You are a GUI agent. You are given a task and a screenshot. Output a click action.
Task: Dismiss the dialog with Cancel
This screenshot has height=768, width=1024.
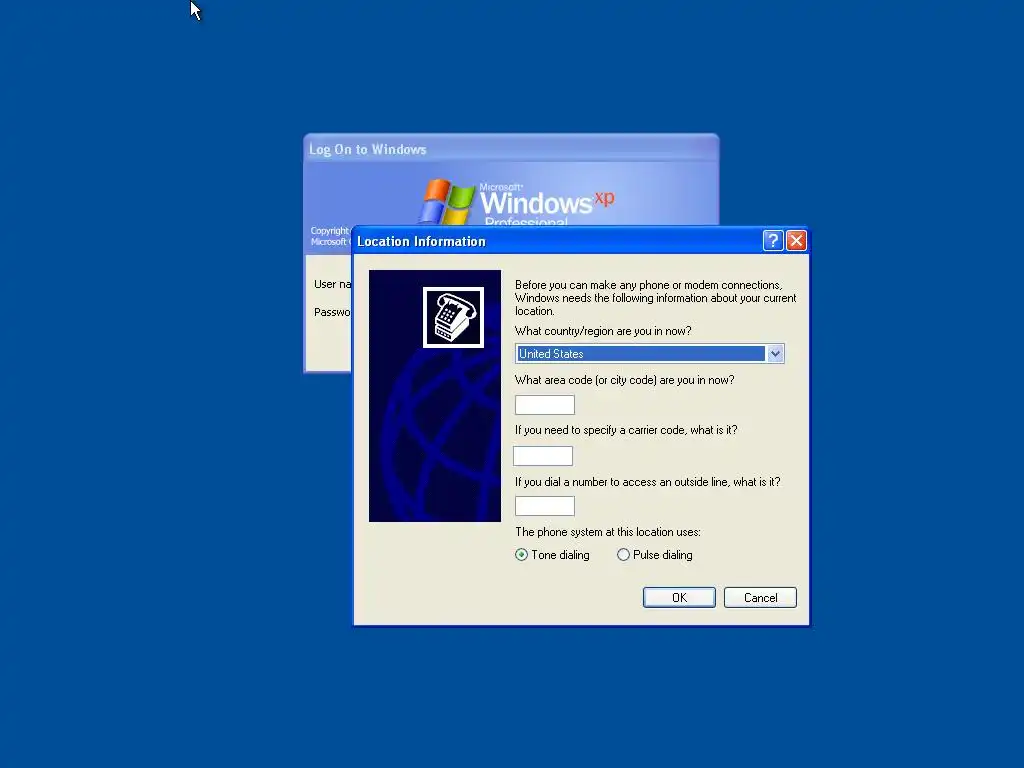click(x=760, y=598)
